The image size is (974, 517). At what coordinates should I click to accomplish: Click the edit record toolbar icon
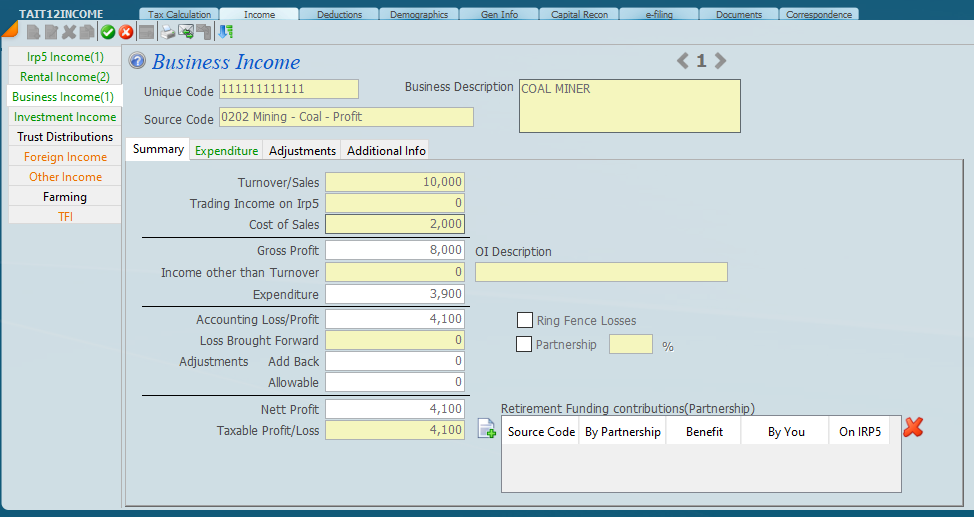click(x=51, y=32)
